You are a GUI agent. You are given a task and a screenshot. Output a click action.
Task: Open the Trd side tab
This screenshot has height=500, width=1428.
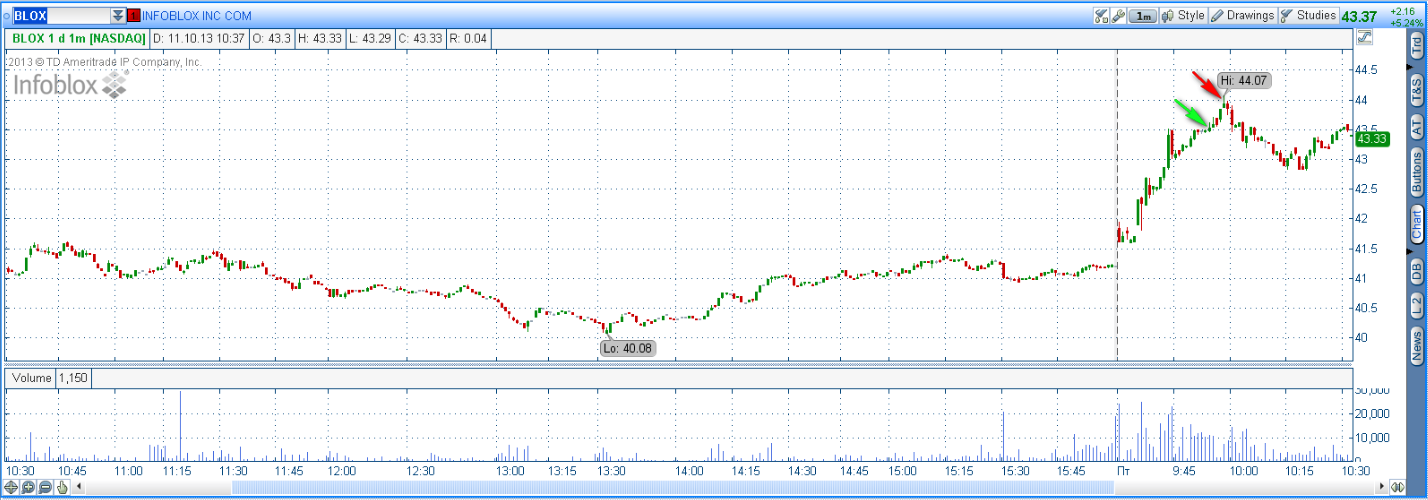(1416, 45)
